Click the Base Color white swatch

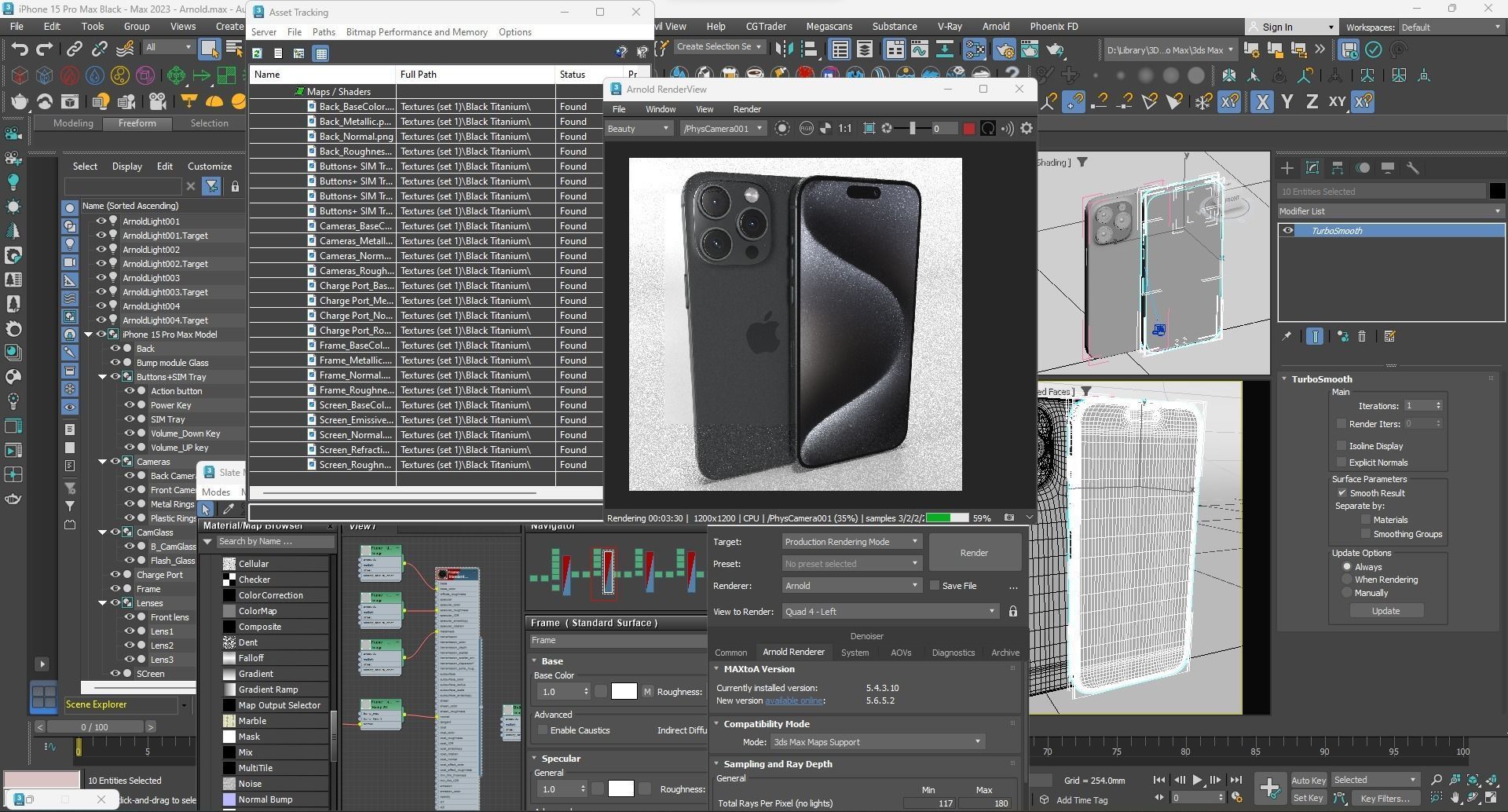coord(624,692)
